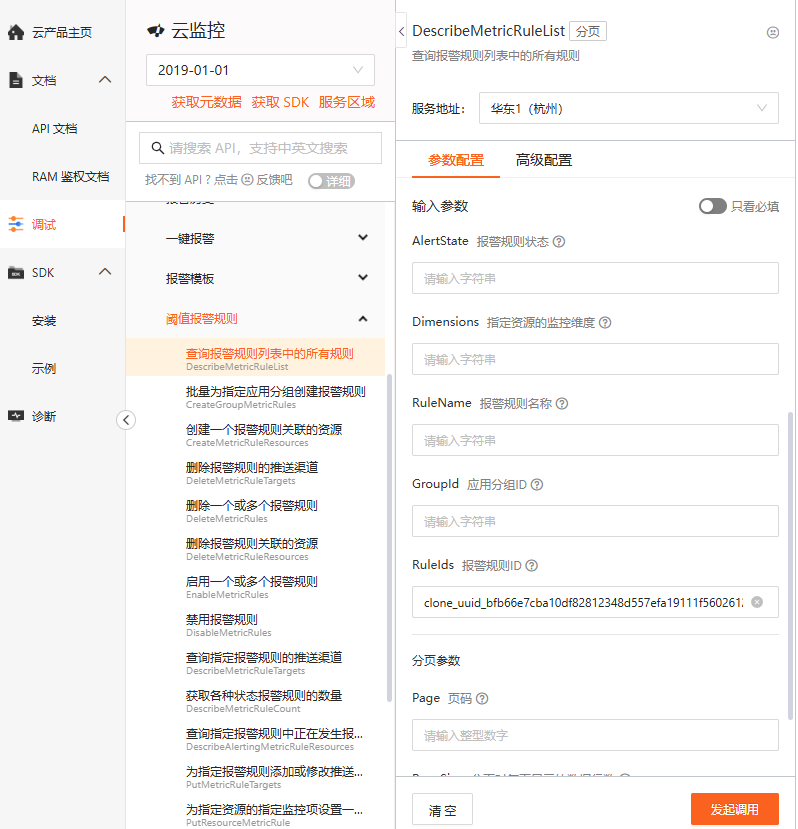The height and width of the screenshot is (829, 798).
Task: Open help icon for GroupId
Action: 536,484
